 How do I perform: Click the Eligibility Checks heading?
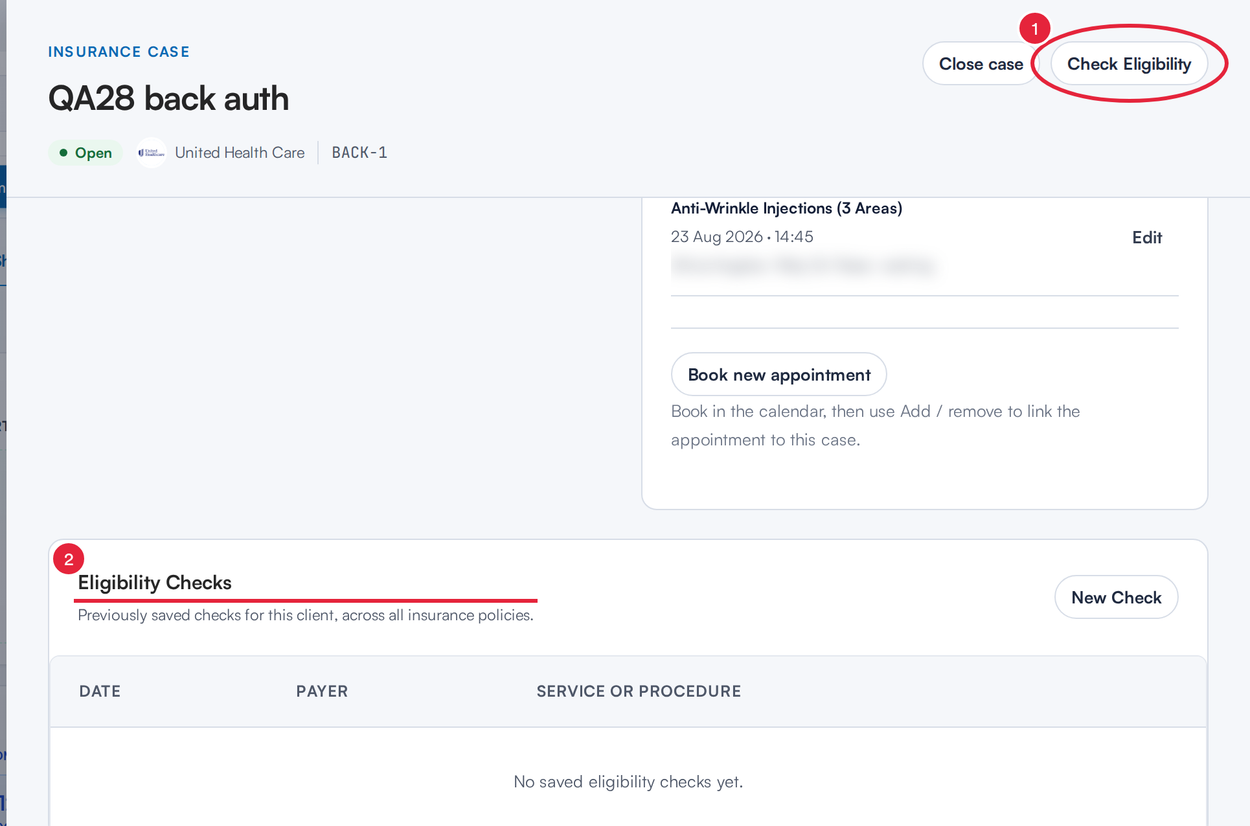point(155,583)
